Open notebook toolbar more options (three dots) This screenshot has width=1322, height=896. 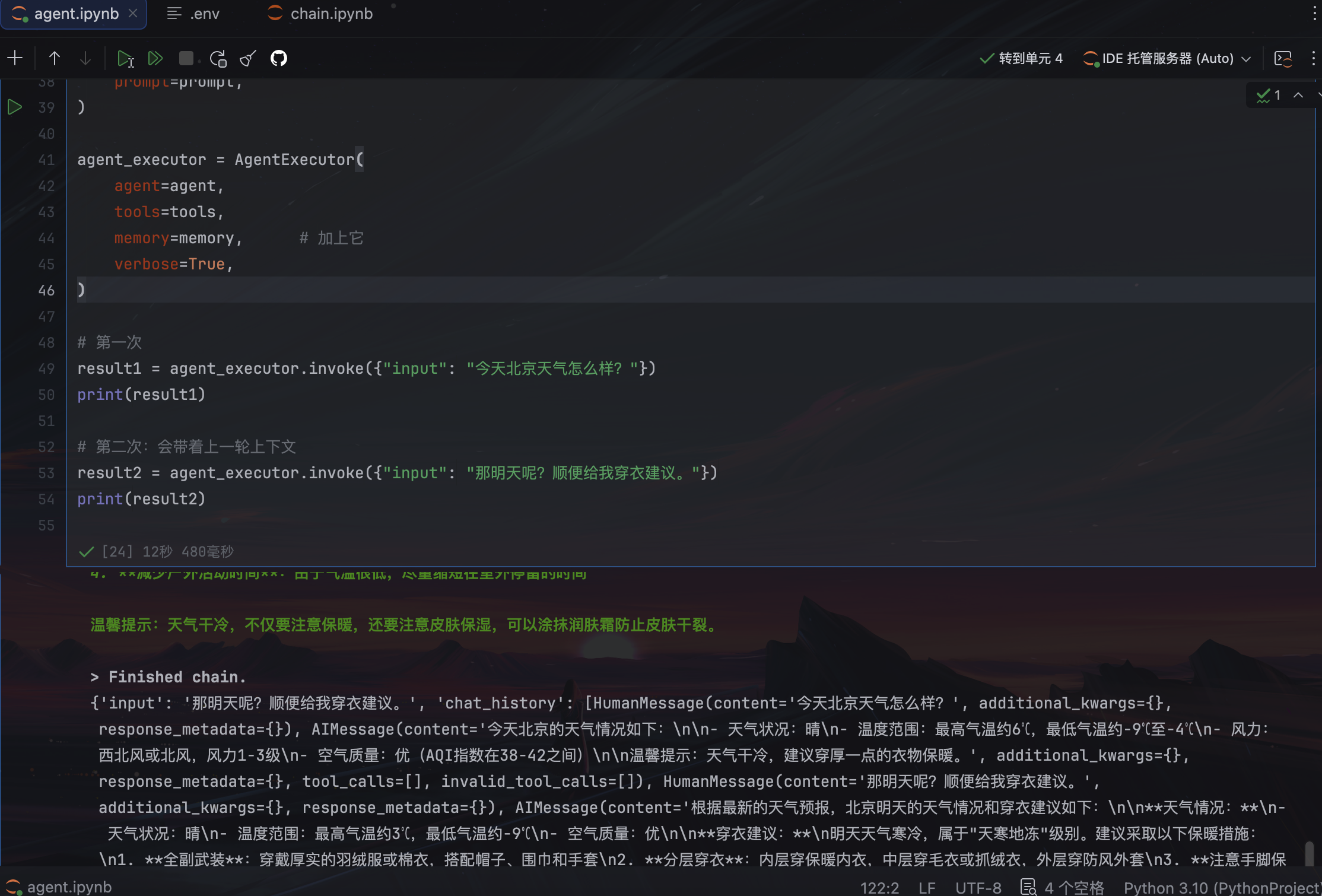[1313, 58]
